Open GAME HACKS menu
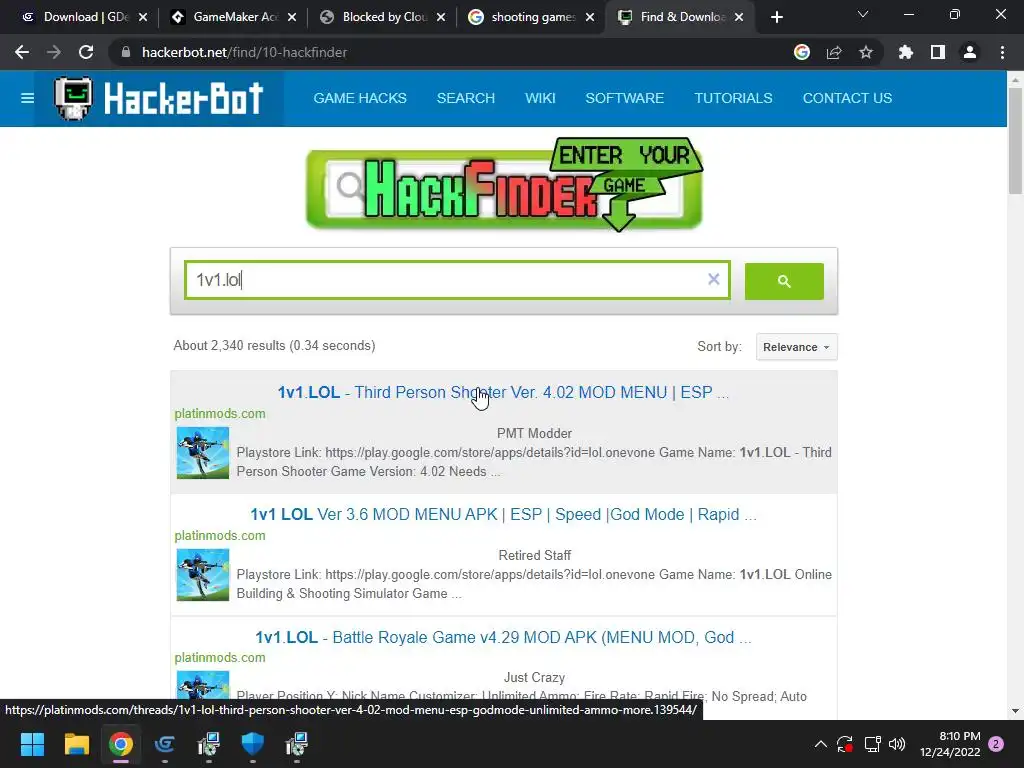The image size is (1024, 768). [360, 98]
